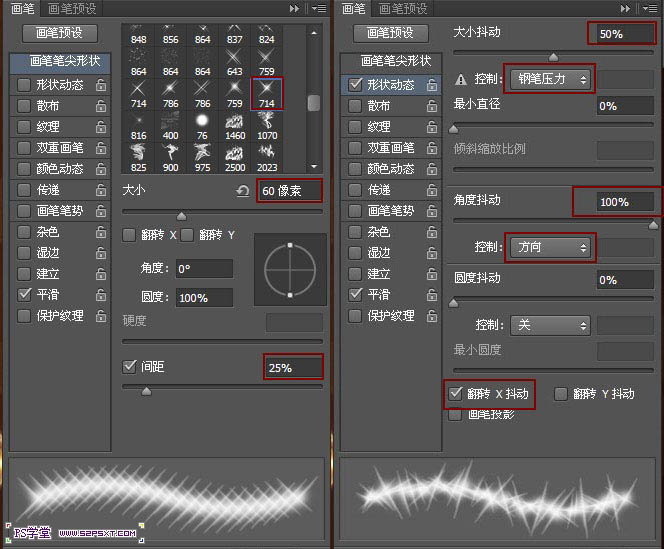Screen dimensions: 664x549
Task: Toggle the 间距 checkbox
Action: coord(129,367)
